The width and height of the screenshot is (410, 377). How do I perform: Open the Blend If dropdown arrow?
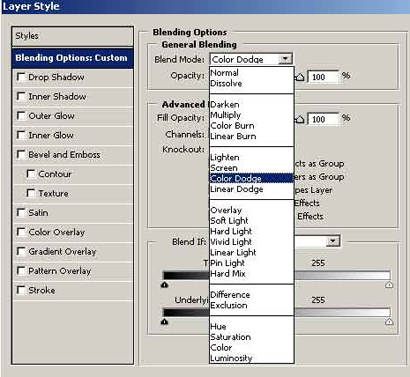[x=333, y=241]
